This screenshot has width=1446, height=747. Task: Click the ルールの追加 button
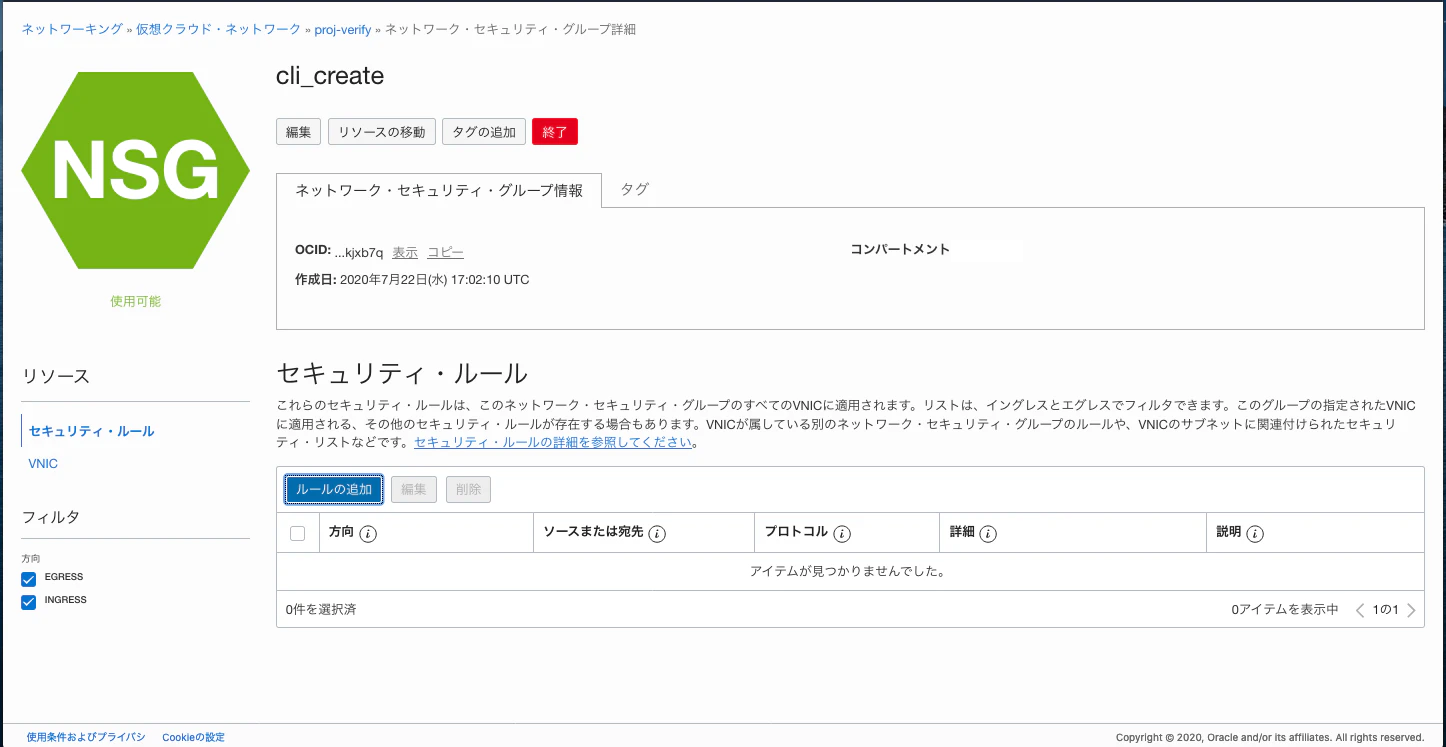334,489
